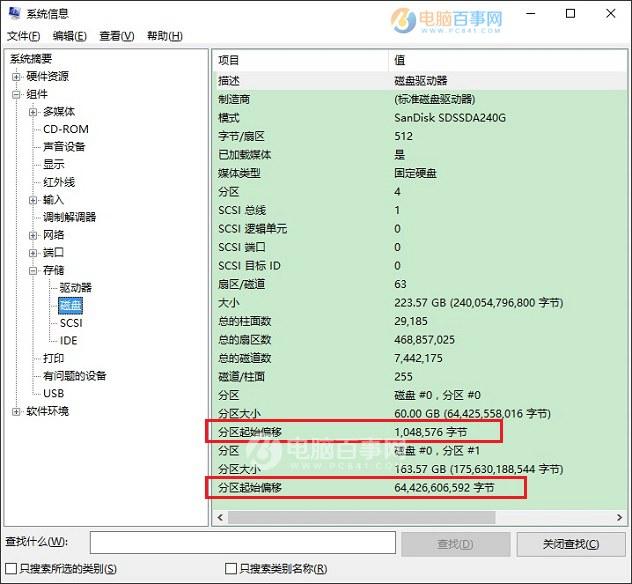
Task: Click the 1,048,576 字节 offset value
Action: pos(430,432)
